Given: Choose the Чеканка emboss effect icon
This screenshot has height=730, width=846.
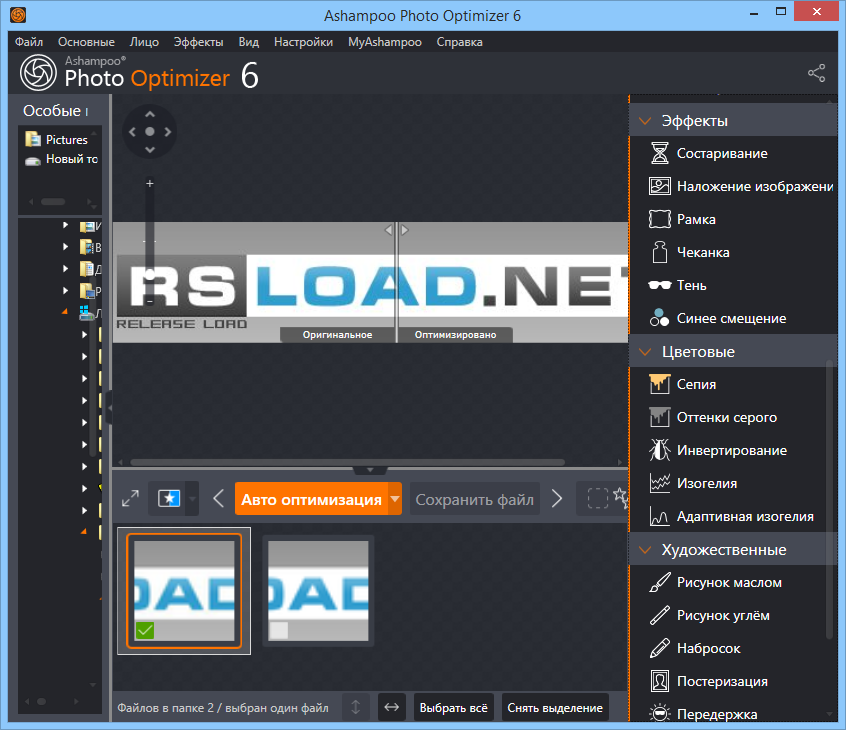Looking at the screenshot, I should pos(659,252).
